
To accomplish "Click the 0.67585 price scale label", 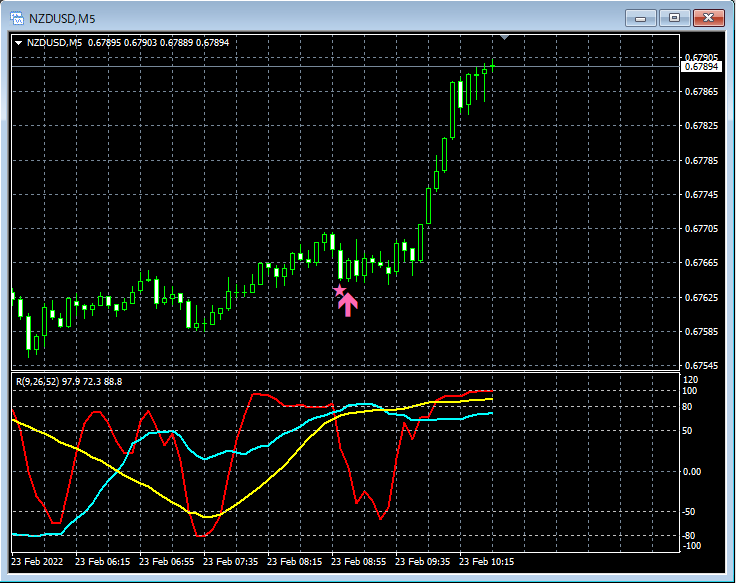I will [x=701, y=332].
